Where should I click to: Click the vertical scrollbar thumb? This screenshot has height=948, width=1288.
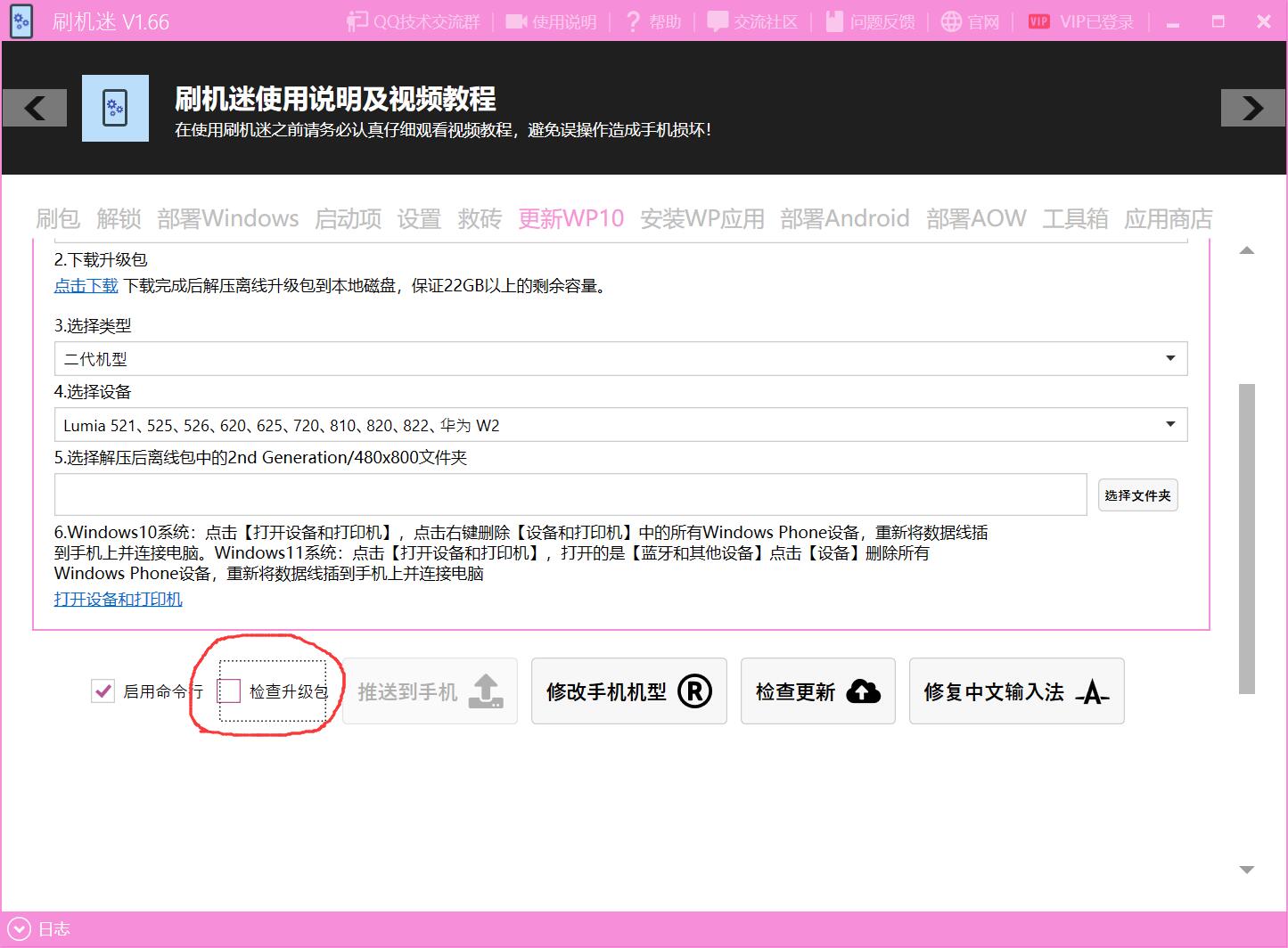point(1247,538)
